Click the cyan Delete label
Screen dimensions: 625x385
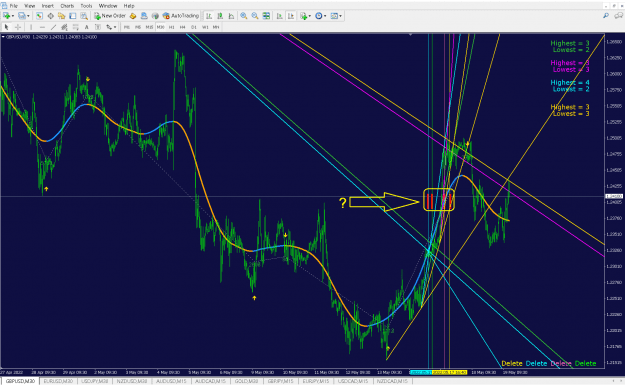coord(536,363)
